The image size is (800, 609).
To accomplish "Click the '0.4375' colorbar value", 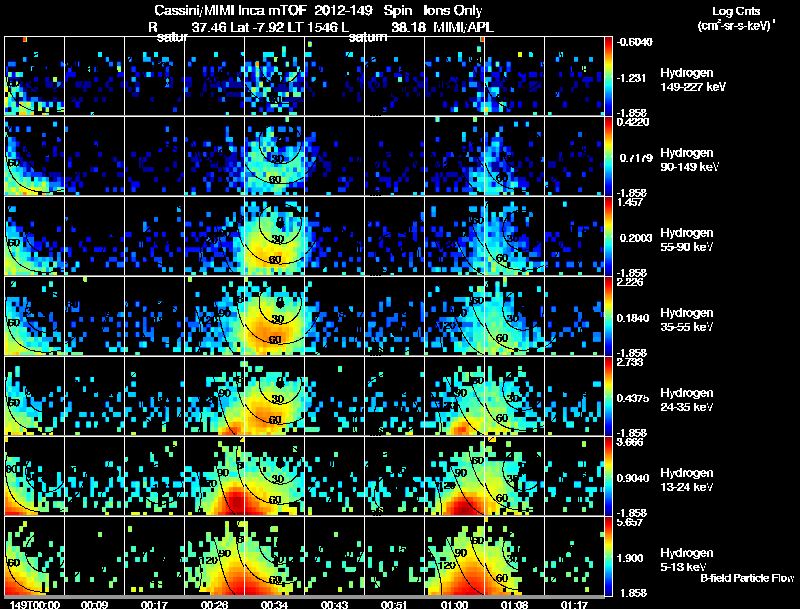I will tap(633, 398).
